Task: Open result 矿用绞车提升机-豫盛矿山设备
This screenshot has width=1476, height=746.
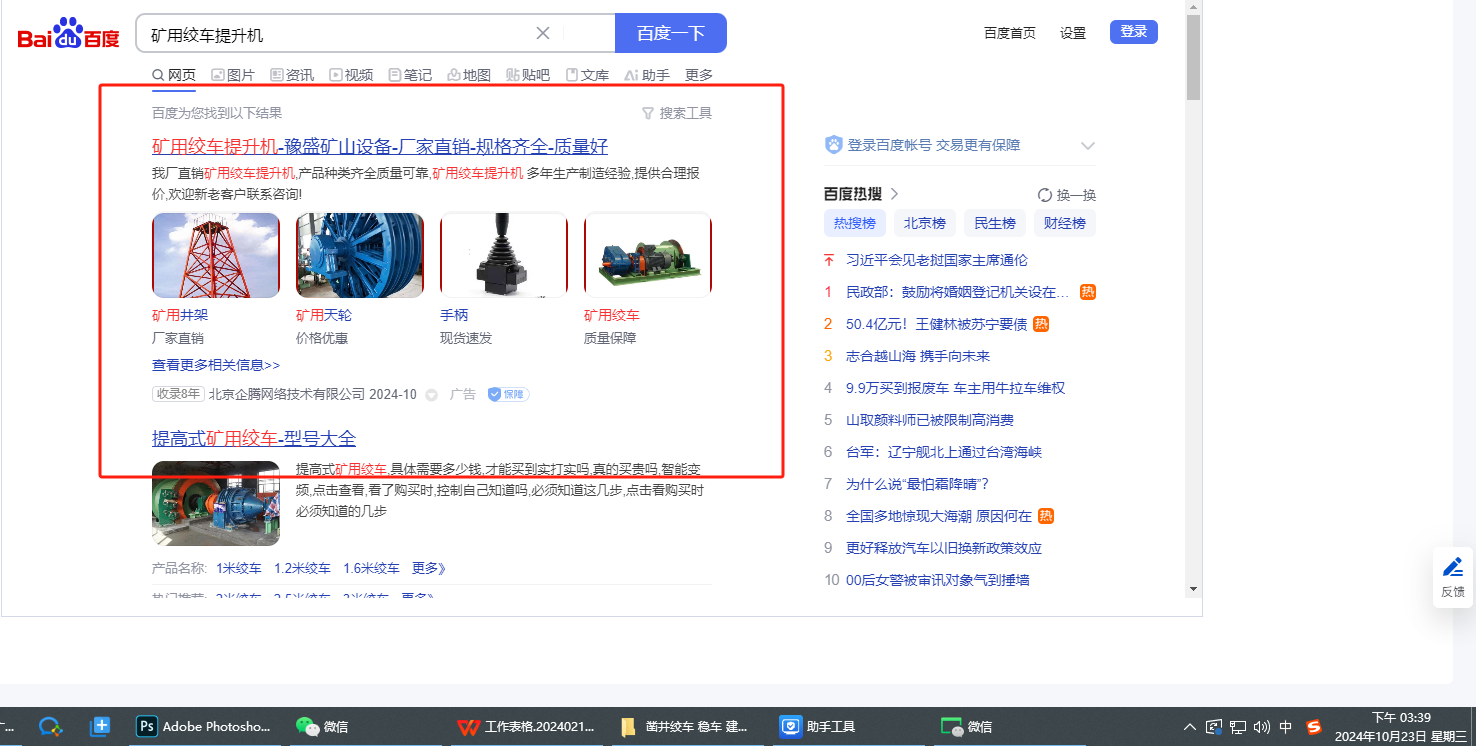Action: point(380,146)
